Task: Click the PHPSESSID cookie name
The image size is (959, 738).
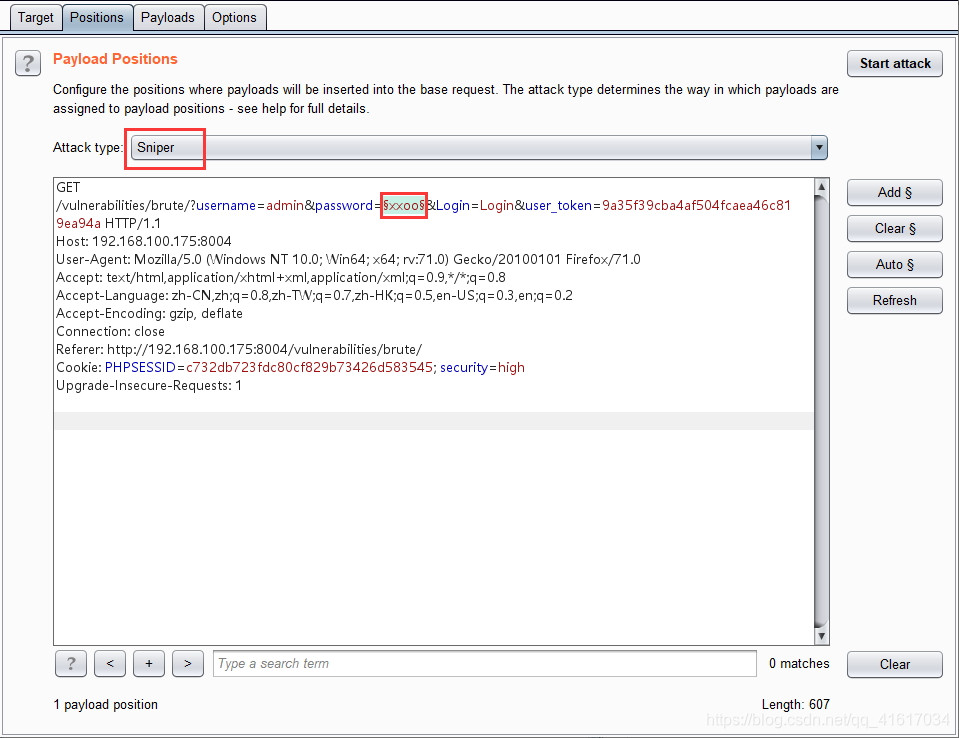Action: point(140,367)
